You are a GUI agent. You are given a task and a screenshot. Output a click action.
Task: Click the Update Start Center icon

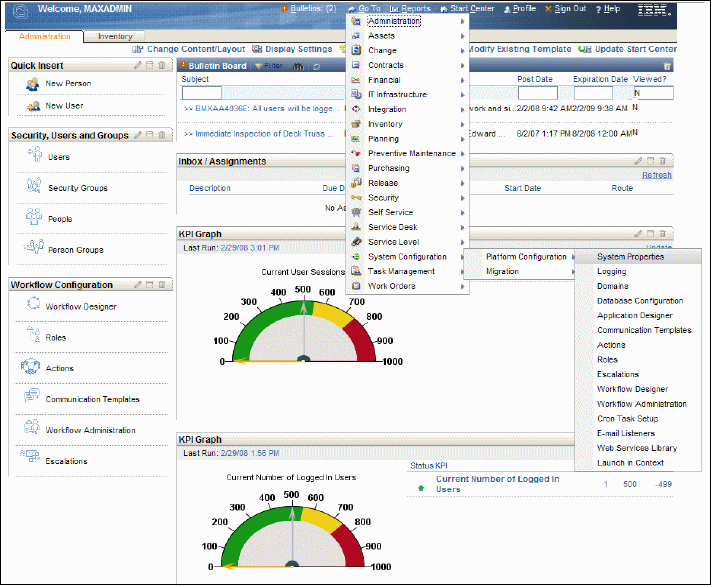(x=584, y=49)
